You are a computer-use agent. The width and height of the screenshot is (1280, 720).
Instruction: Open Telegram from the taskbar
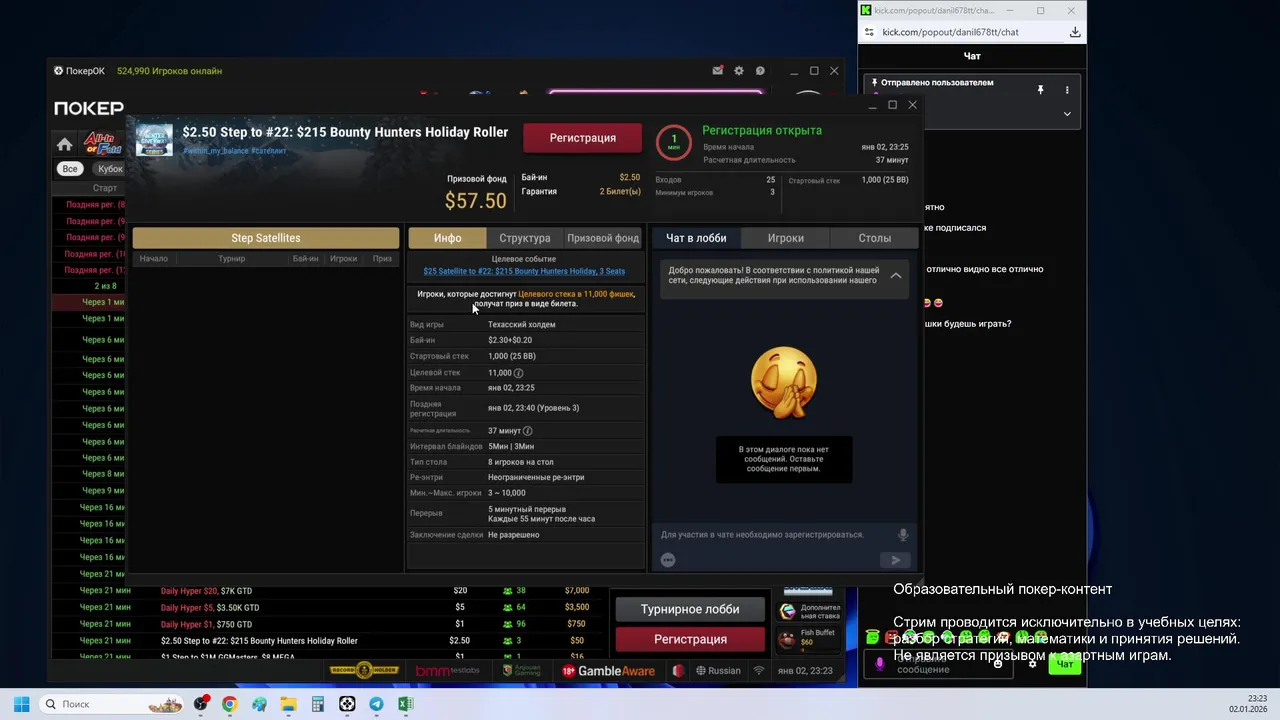click(376, 704)
